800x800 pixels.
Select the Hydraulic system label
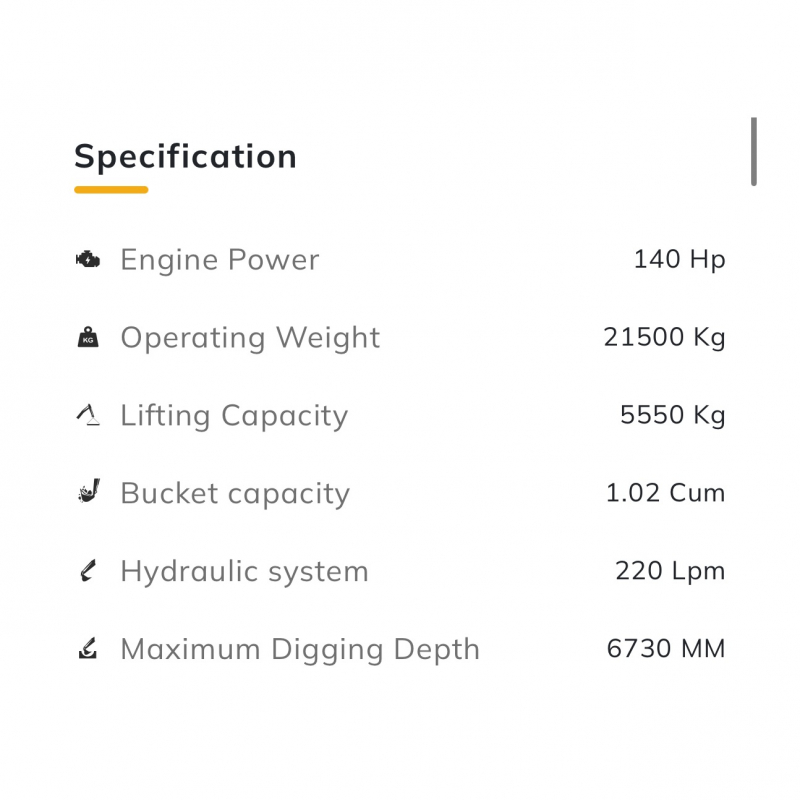pos(244,572)
